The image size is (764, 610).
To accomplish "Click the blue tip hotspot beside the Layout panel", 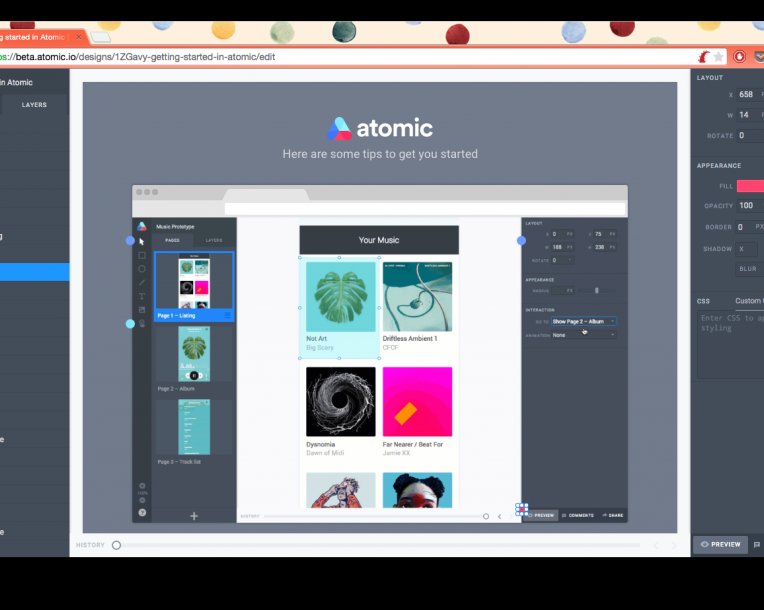I will click(x=521, y=240).
